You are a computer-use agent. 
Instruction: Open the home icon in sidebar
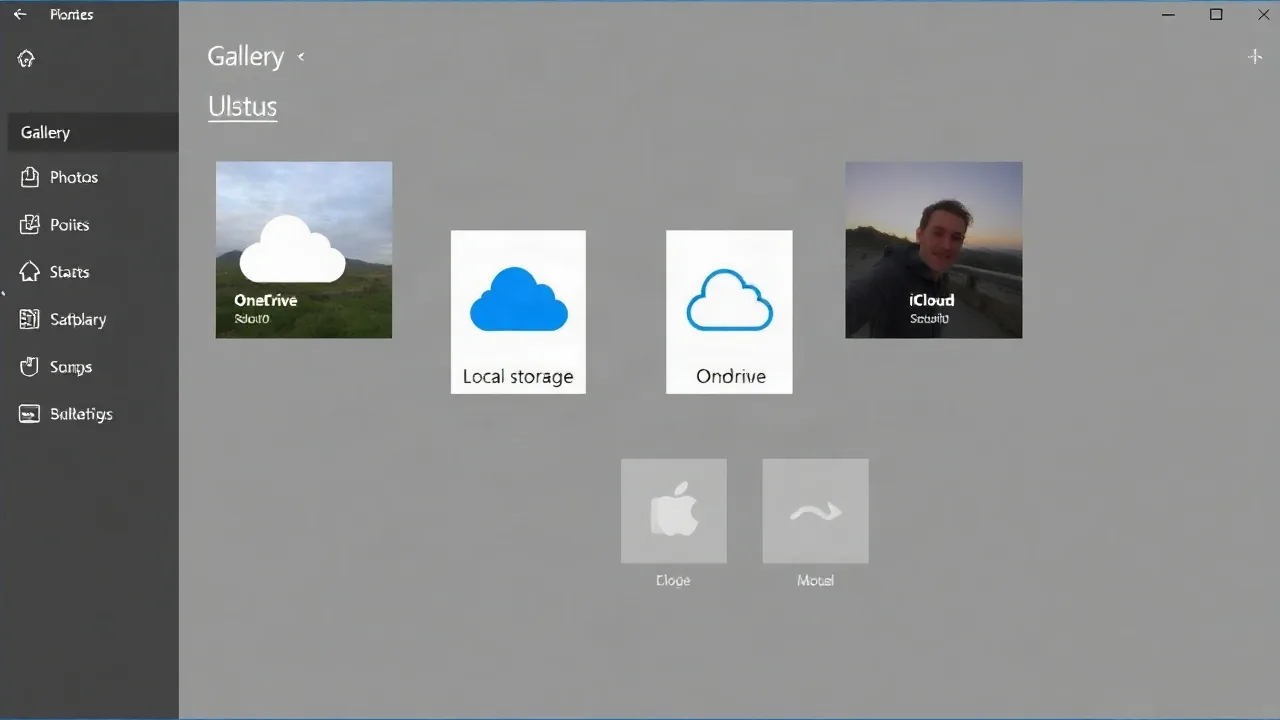(x=27, y=59)
